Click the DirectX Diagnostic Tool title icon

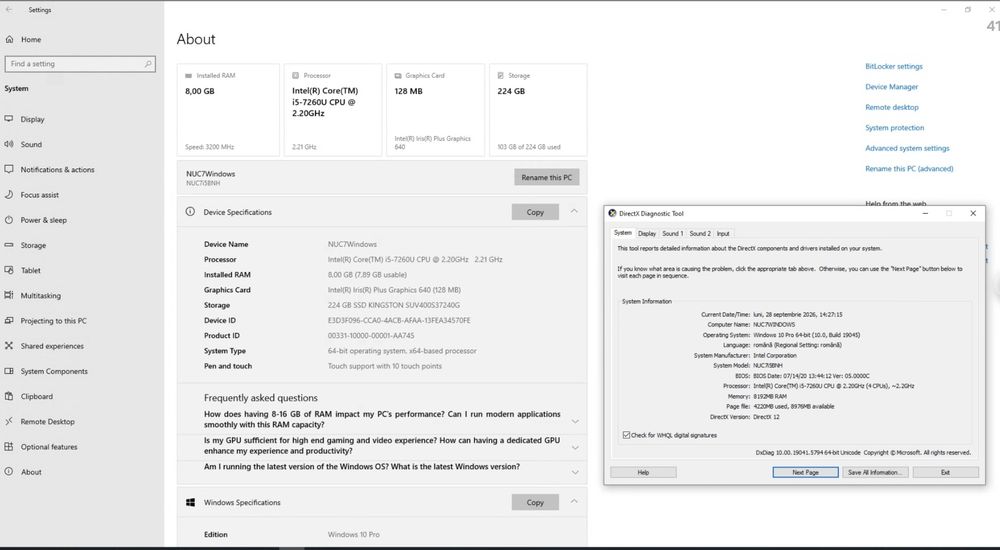(612, 213)
